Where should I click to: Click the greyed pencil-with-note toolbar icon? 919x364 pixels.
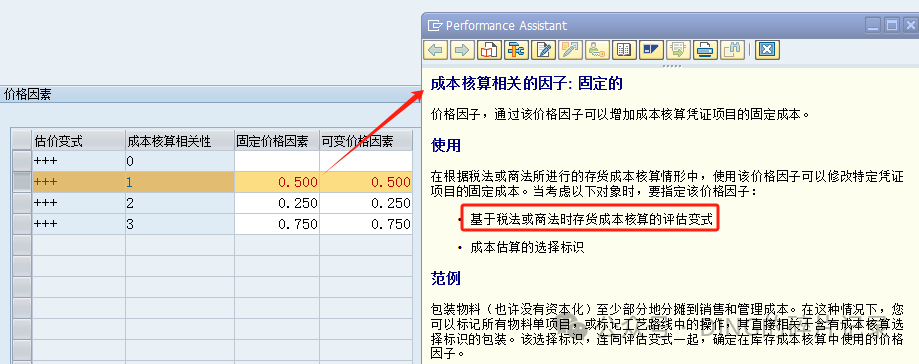(x=570, y=50)
